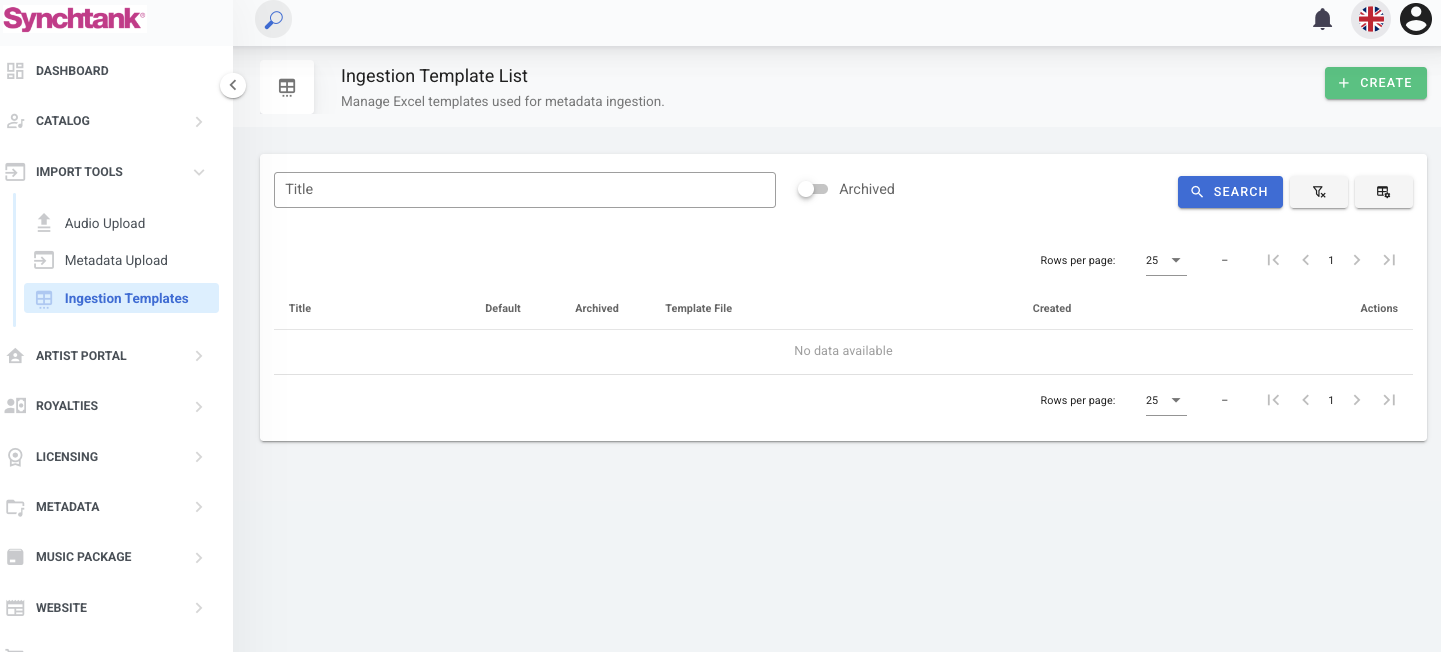Clear filters with the filter-x button
The image size is (1441, 652).
1319,192
